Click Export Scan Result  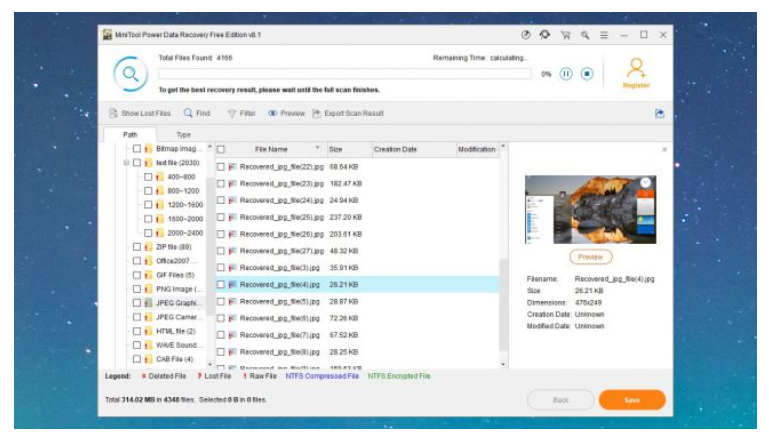coord(348,113)
